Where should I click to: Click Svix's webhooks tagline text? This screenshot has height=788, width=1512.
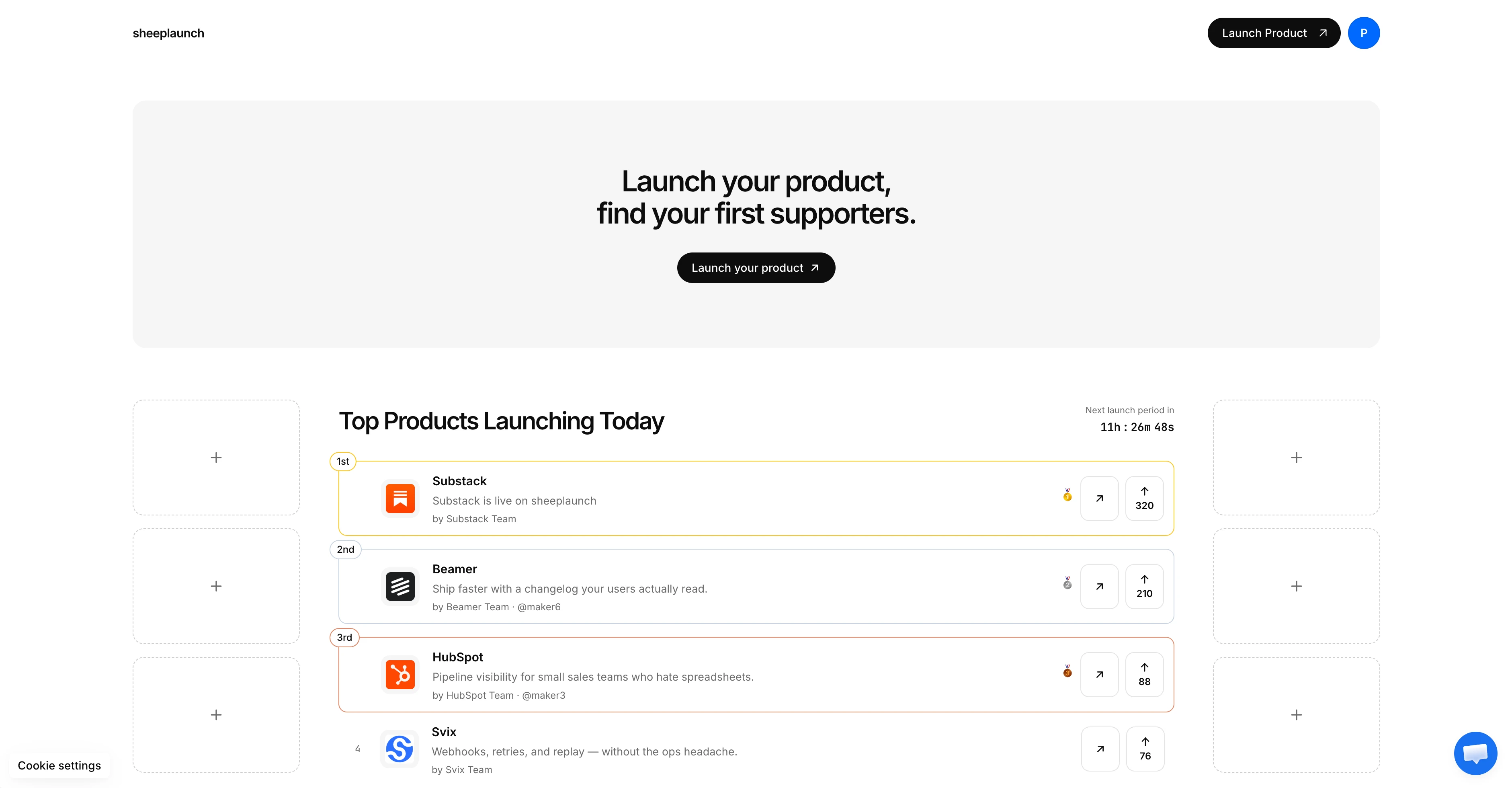584,751
